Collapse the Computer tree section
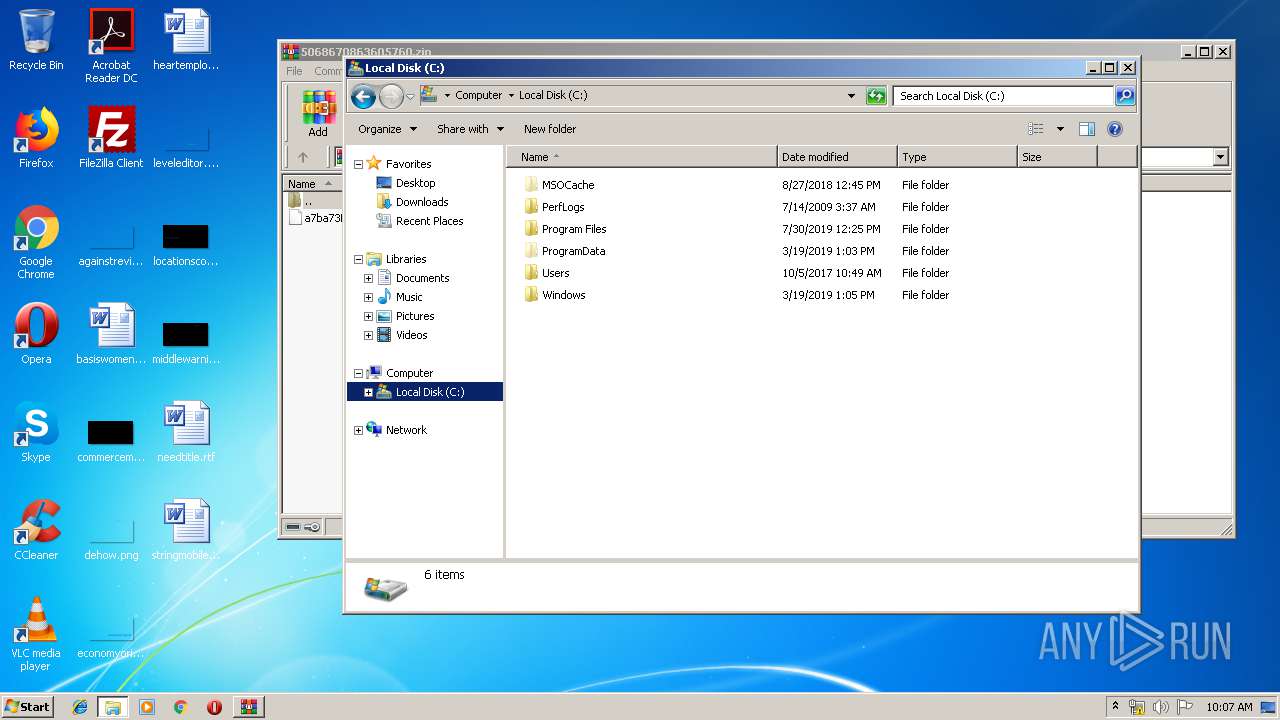1280x720 pixels. 358,373
